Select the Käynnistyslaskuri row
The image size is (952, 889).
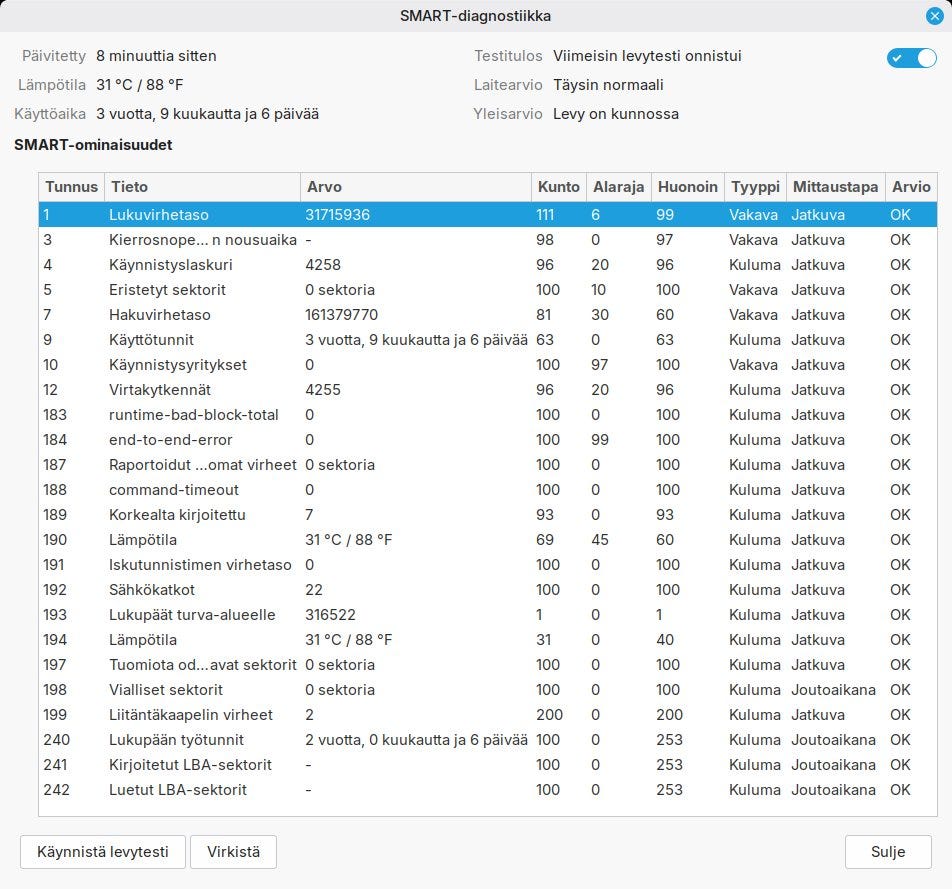tap(488, 265)
